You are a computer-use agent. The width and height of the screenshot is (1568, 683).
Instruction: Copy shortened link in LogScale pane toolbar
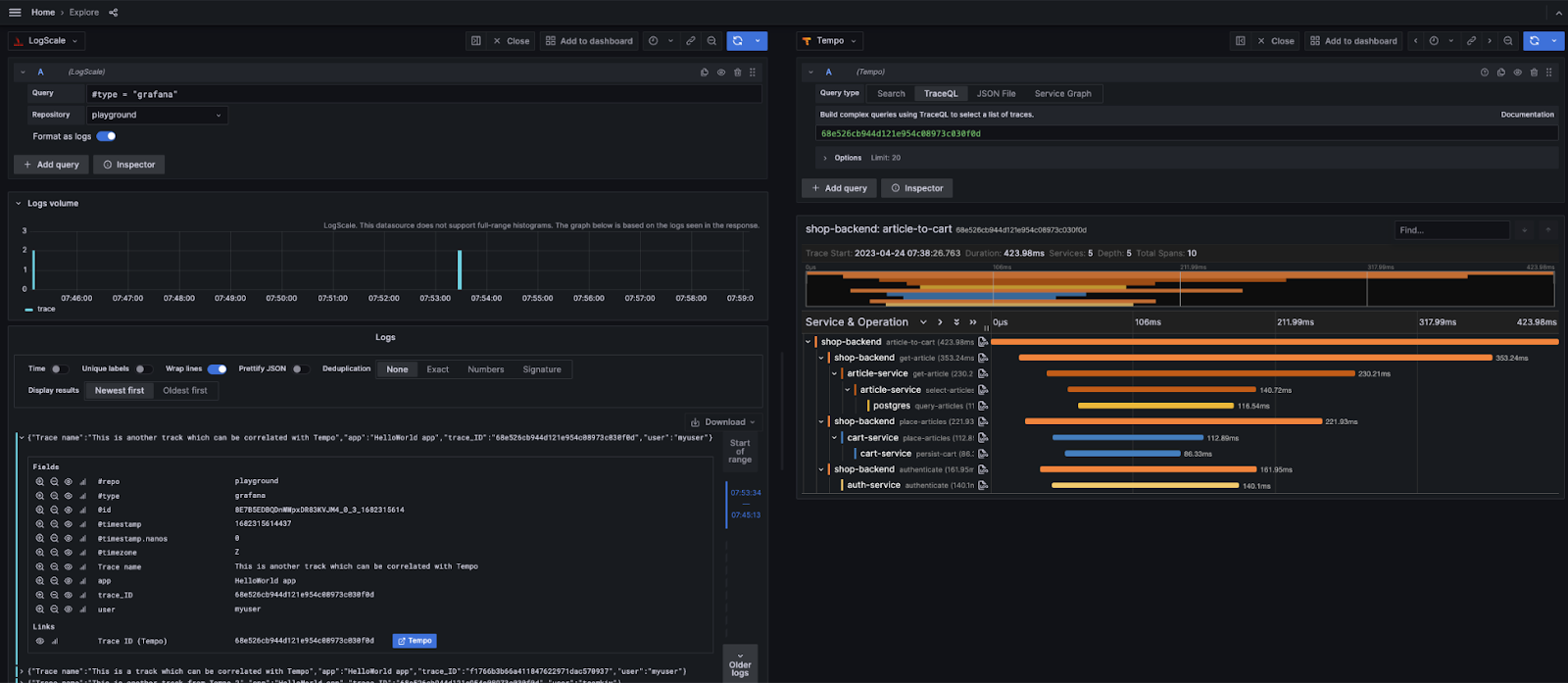(x=691, y=41)
